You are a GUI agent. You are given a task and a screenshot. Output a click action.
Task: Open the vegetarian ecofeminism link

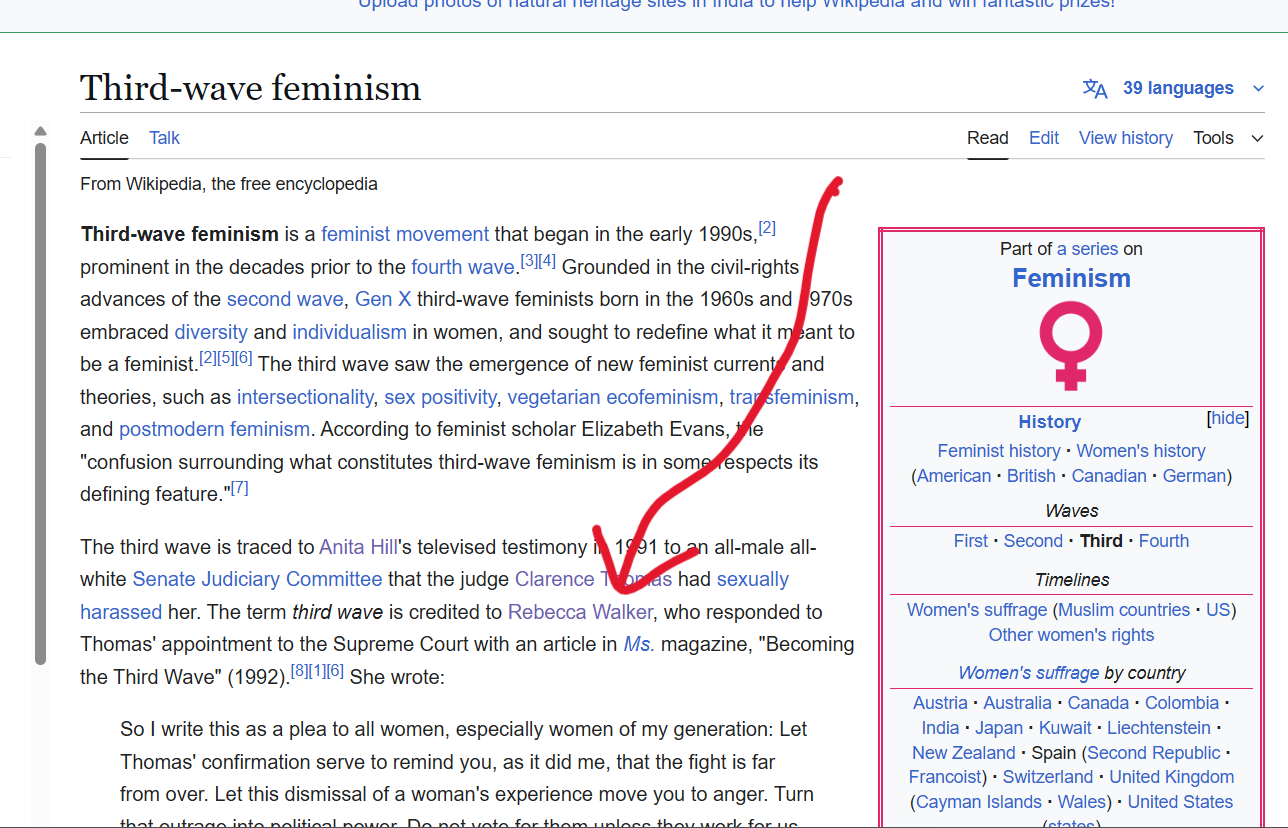(x=613, y=397)
